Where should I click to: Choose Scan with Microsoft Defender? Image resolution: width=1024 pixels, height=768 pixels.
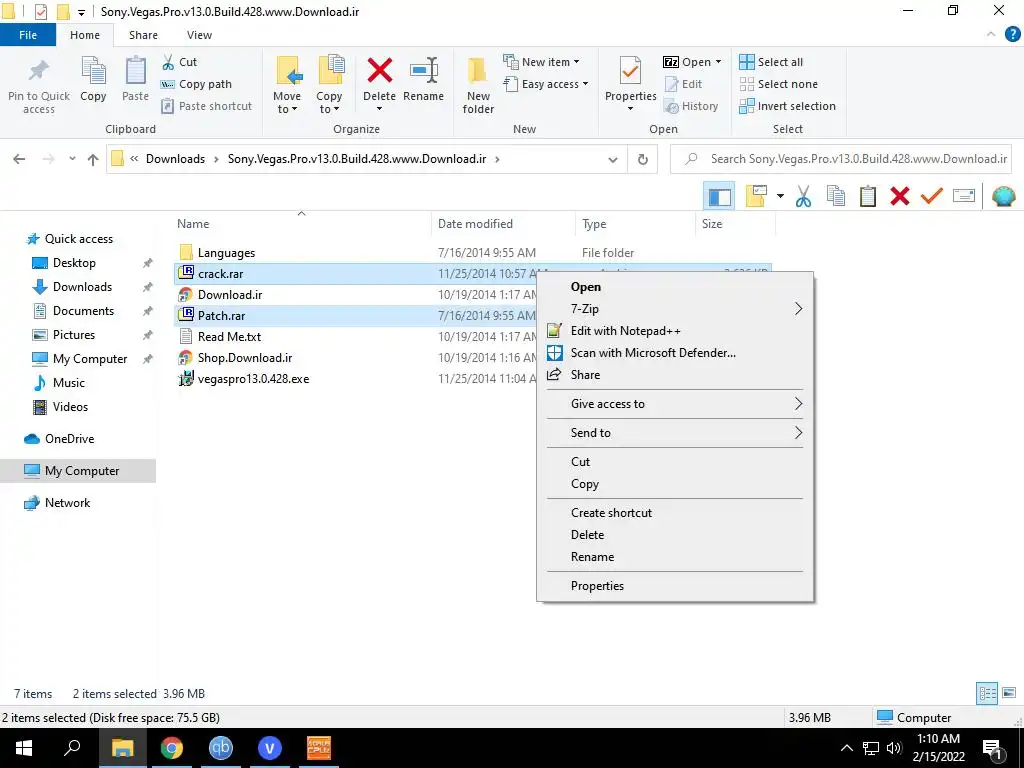pos(677,353)
